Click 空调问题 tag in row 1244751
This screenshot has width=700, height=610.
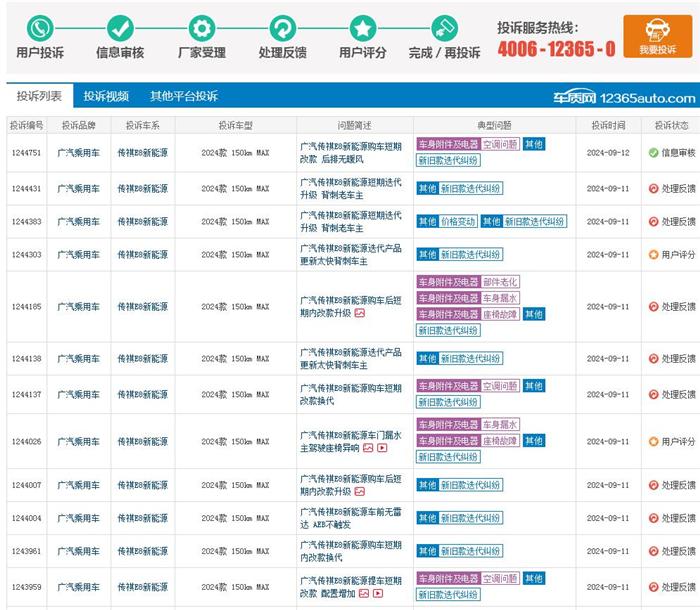point(500,144)
